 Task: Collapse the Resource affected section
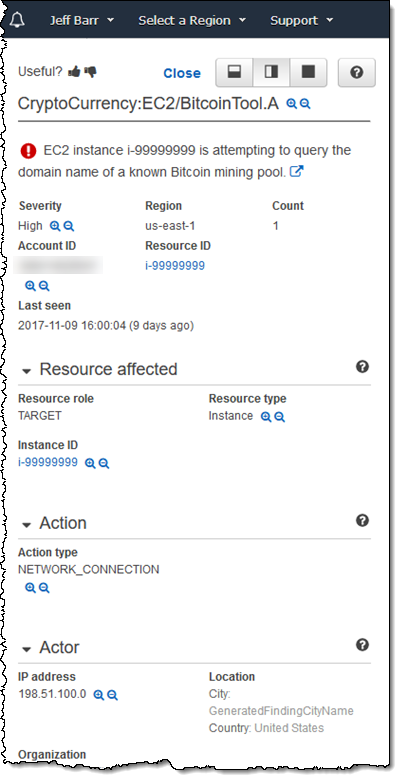(x=27, y=371)
